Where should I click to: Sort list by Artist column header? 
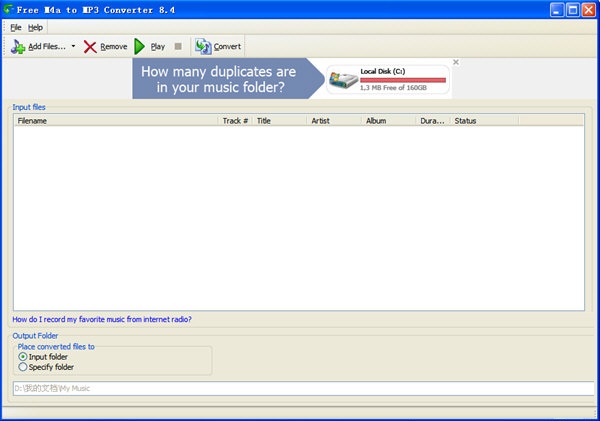pyautogui.click(x=334, y=121)
